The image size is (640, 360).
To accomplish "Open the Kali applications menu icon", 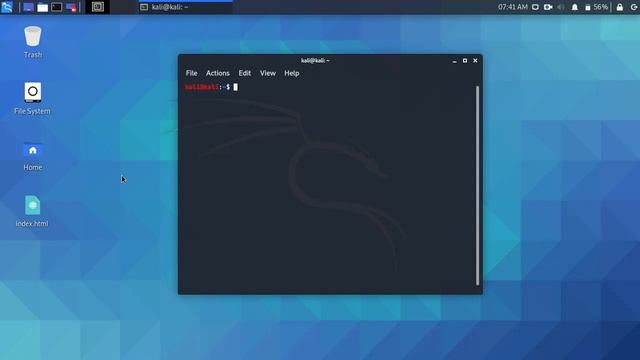I will 7,7.
